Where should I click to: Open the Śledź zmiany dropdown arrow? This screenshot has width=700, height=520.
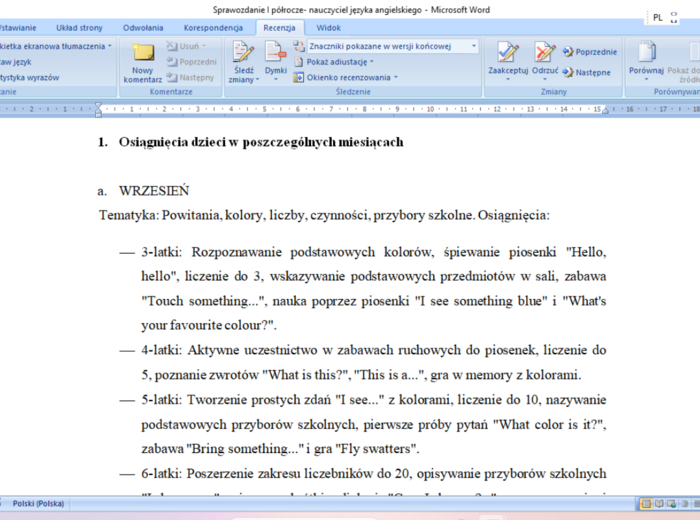(x=257, y=80)
